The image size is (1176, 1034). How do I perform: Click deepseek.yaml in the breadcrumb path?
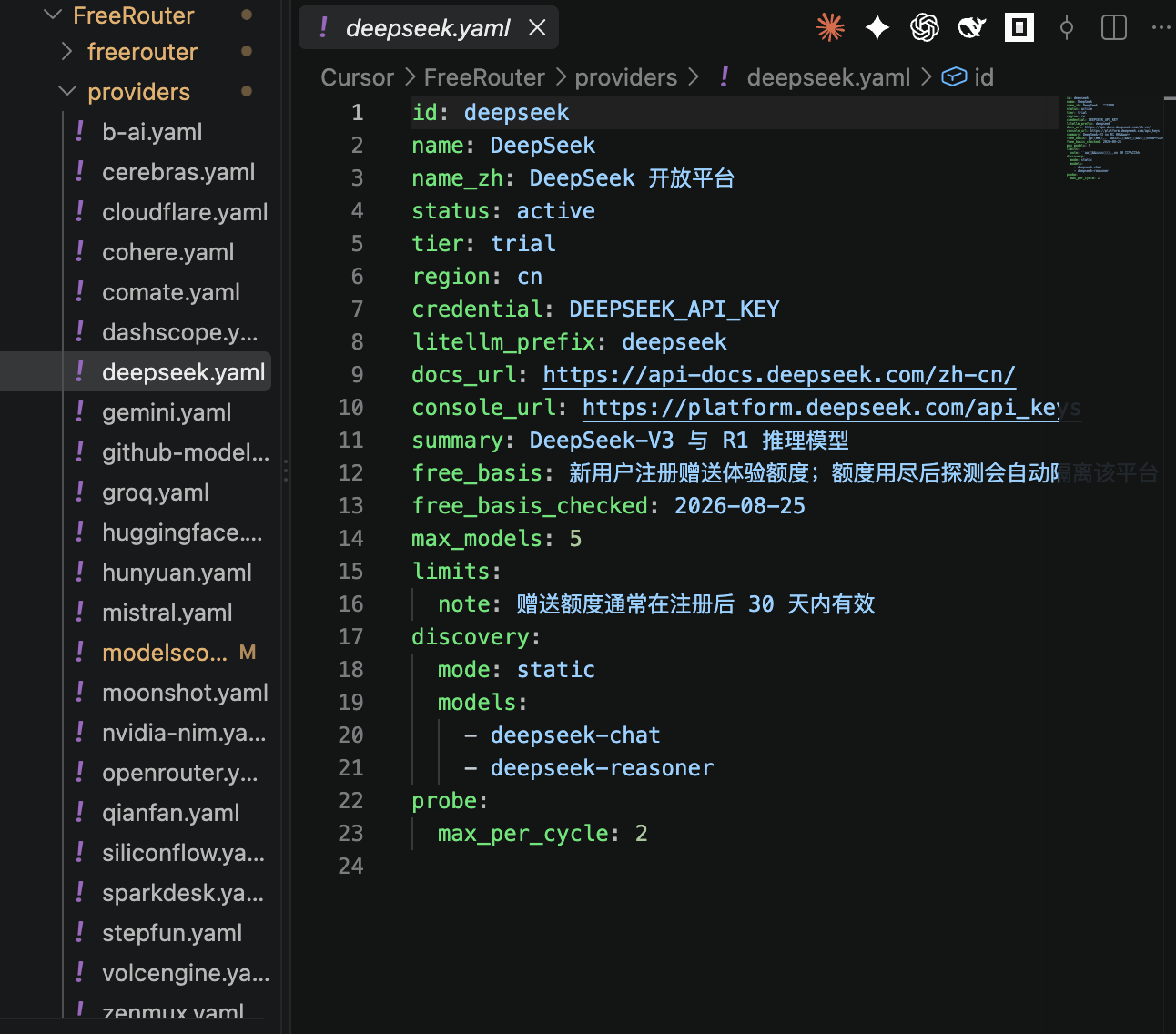click(828, 77)
